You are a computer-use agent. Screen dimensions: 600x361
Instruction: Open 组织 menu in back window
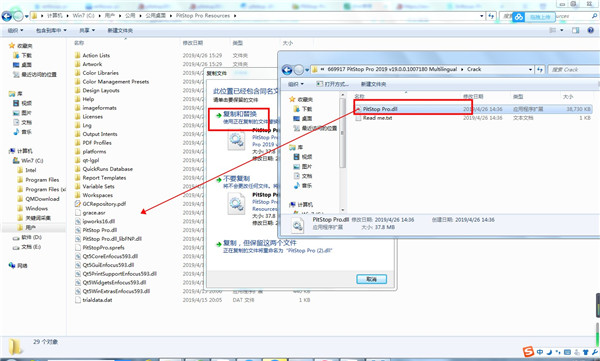point(15,30)
